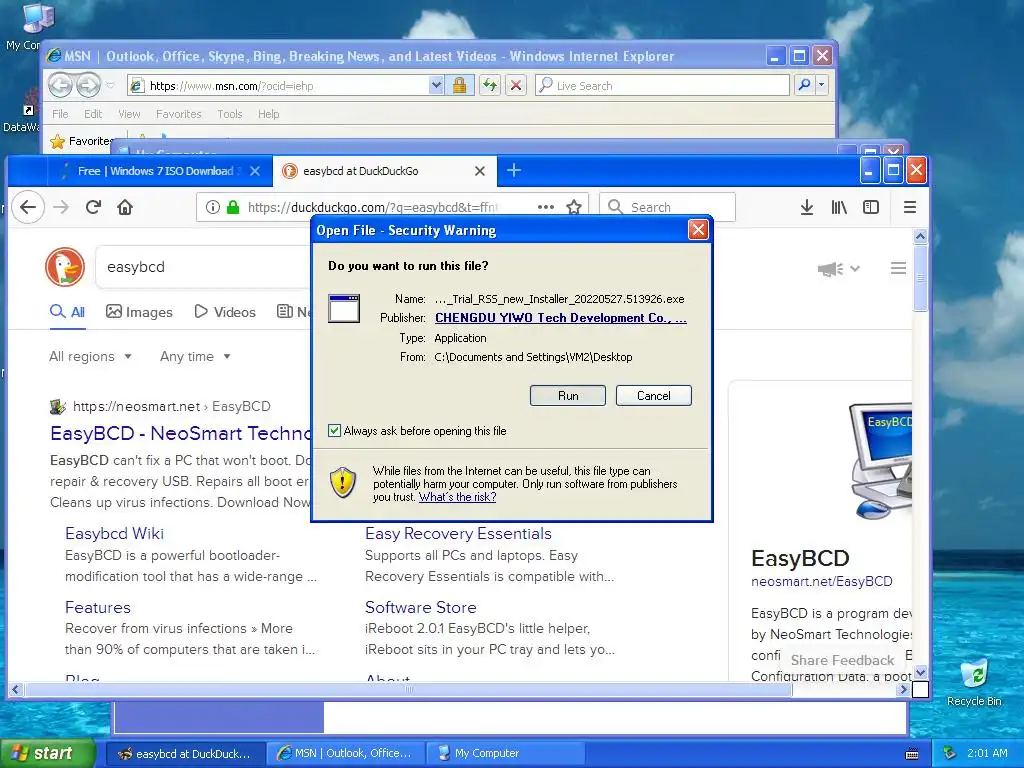This screenshot has width=1024, height=768.
Task: Toggle the Firefox sidebar icon
Action: coord(871,207)
